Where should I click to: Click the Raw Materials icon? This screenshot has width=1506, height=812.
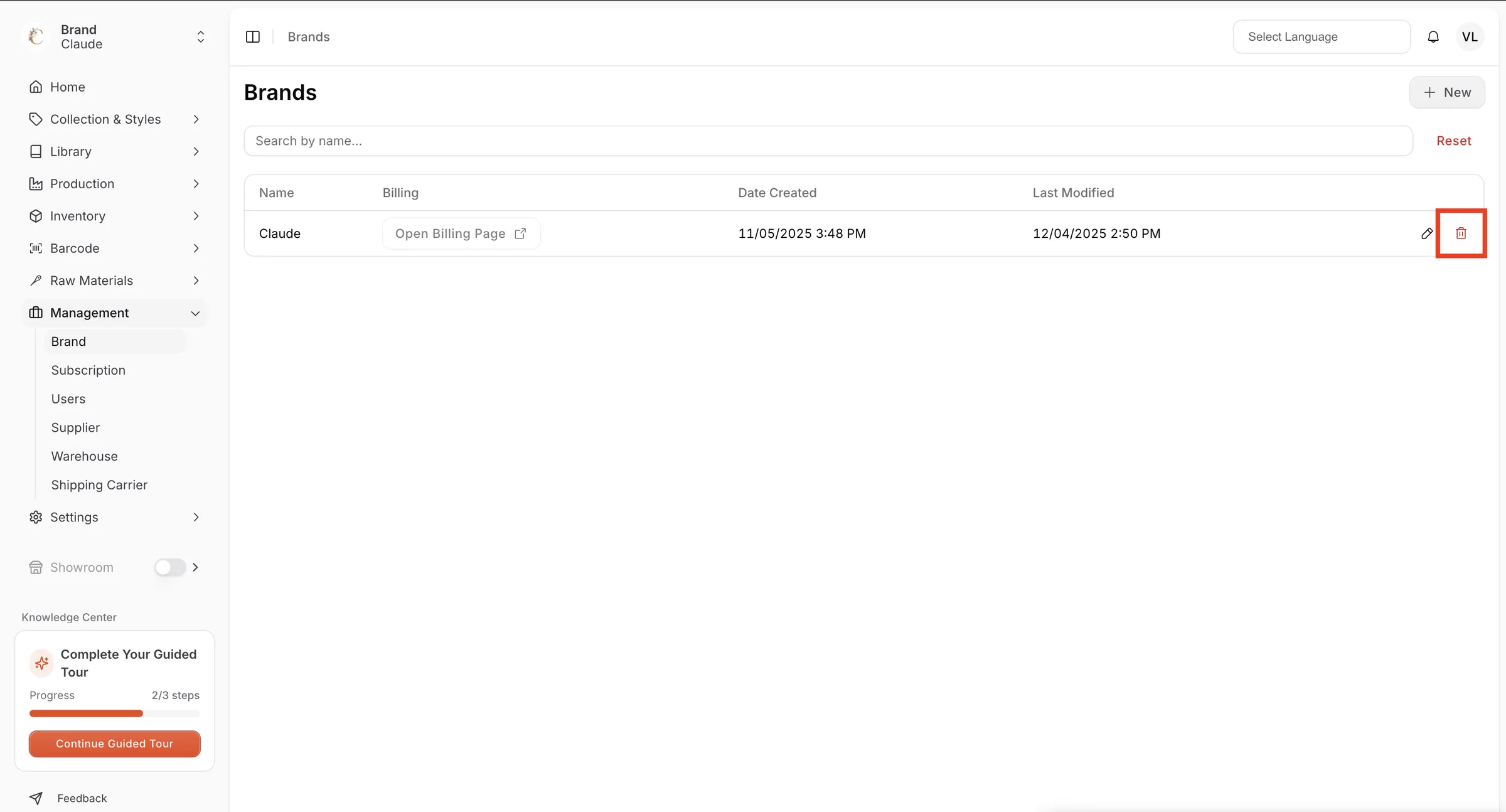click(x=36, y=280)
